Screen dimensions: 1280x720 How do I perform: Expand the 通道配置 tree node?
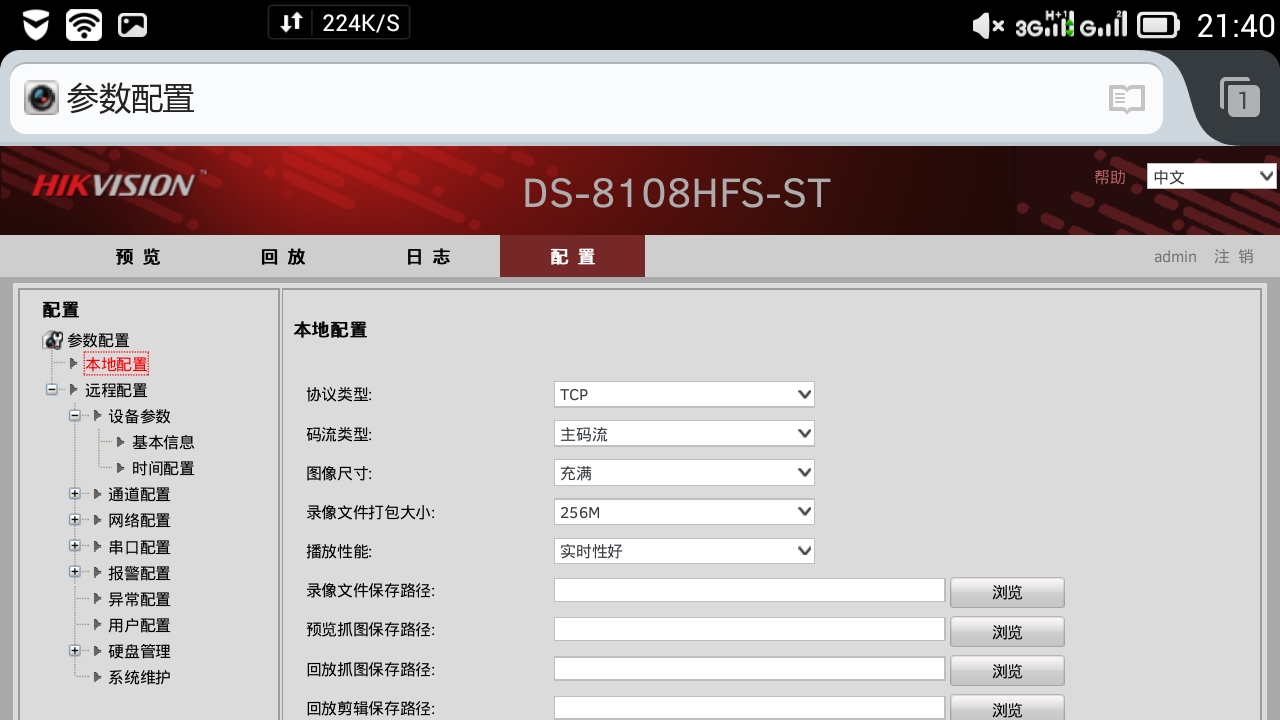pyautogui.click(x=74, y=494)
